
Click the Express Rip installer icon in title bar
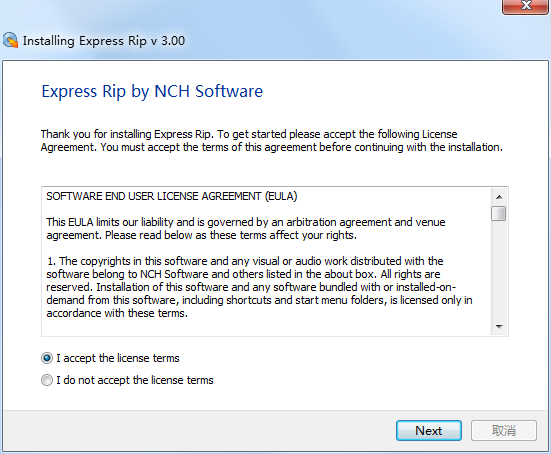pos(11,40)
